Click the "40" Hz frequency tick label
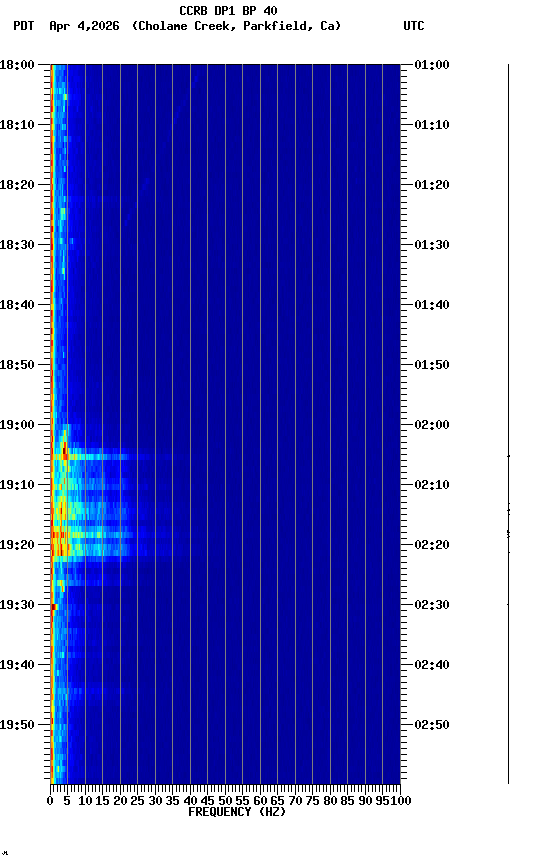Viewport: 552px width, 864px height. tap(190, 802)
